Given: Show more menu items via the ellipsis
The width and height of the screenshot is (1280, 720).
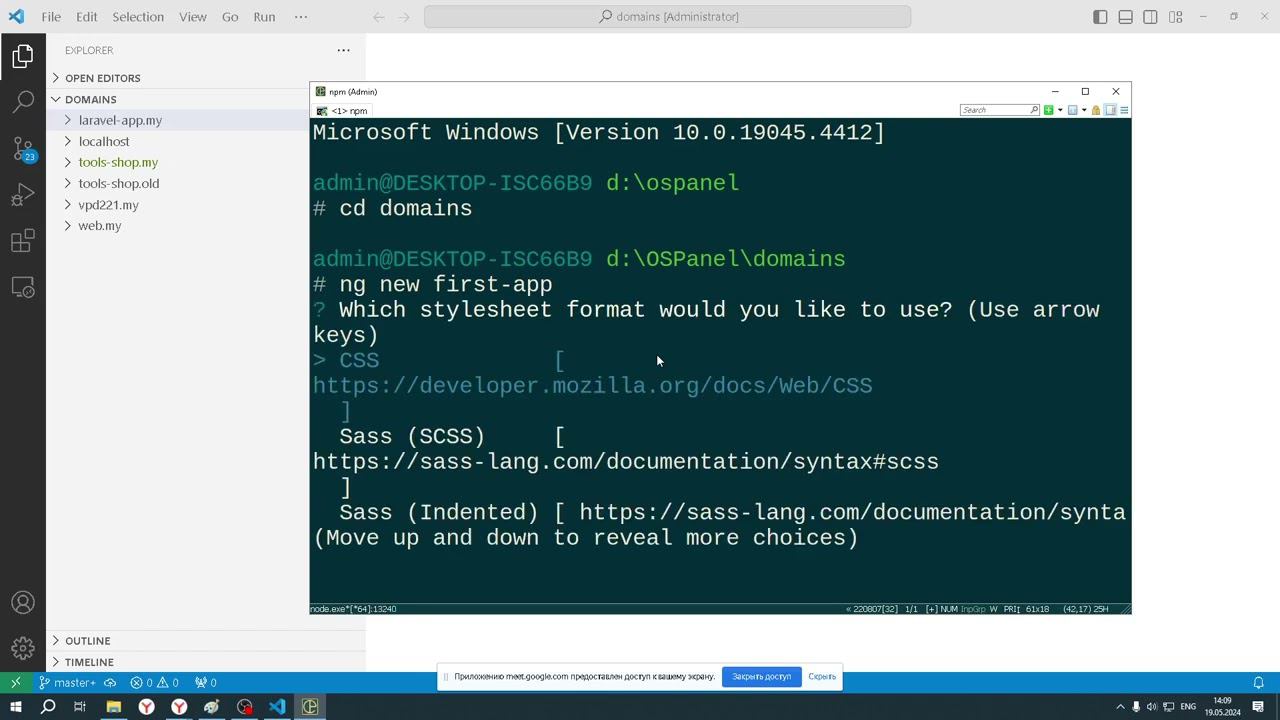Looking at the screenshot, I should point(301,17).
